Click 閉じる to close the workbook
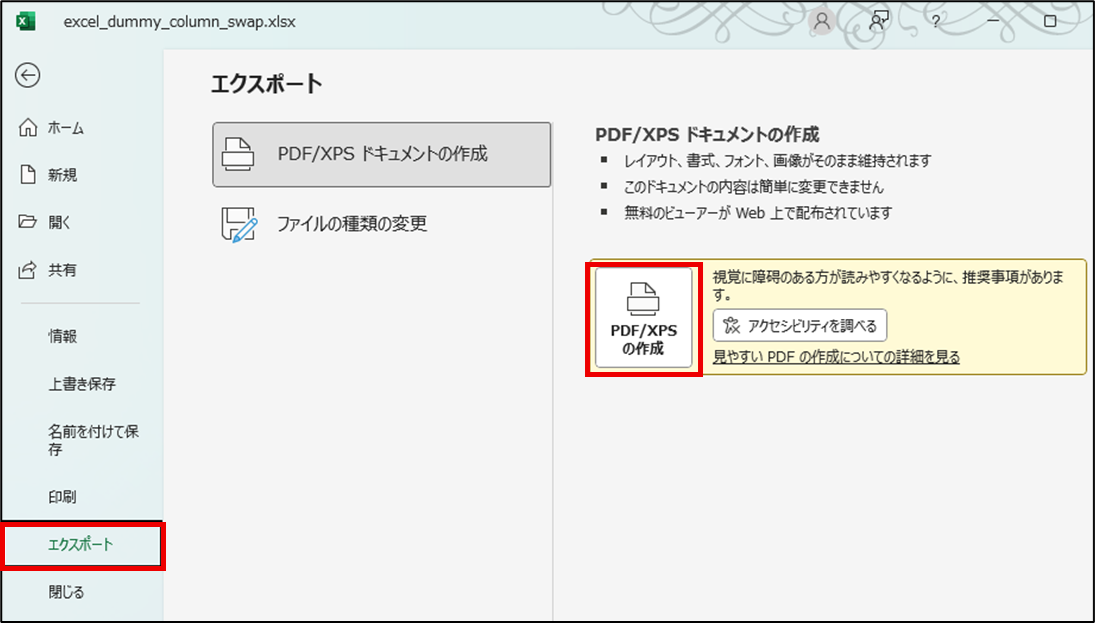1095x623 pixels. coord(66,592)
